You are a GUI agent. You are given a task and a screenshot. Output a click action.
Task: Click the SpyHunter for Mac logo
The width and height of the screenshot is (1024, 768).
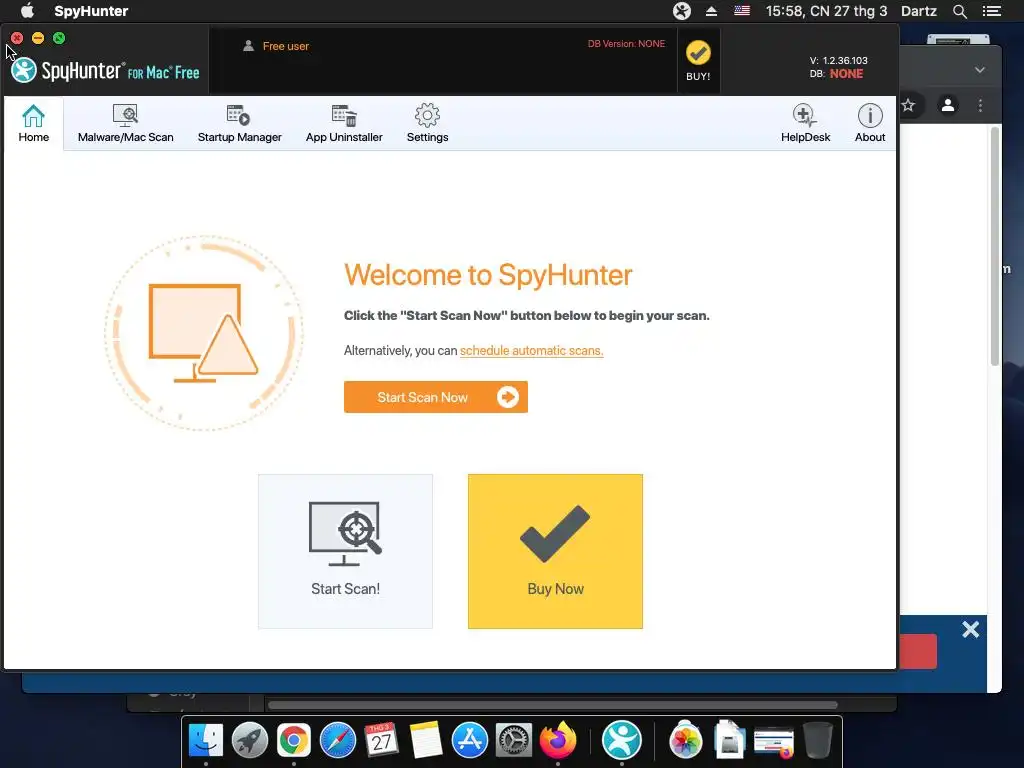point(105,71)
